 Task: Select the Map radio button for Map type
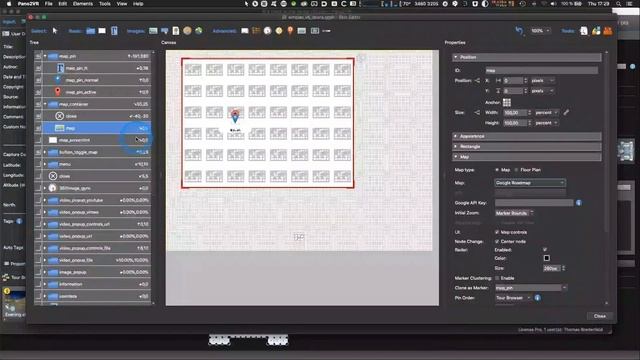pos(497,170)
